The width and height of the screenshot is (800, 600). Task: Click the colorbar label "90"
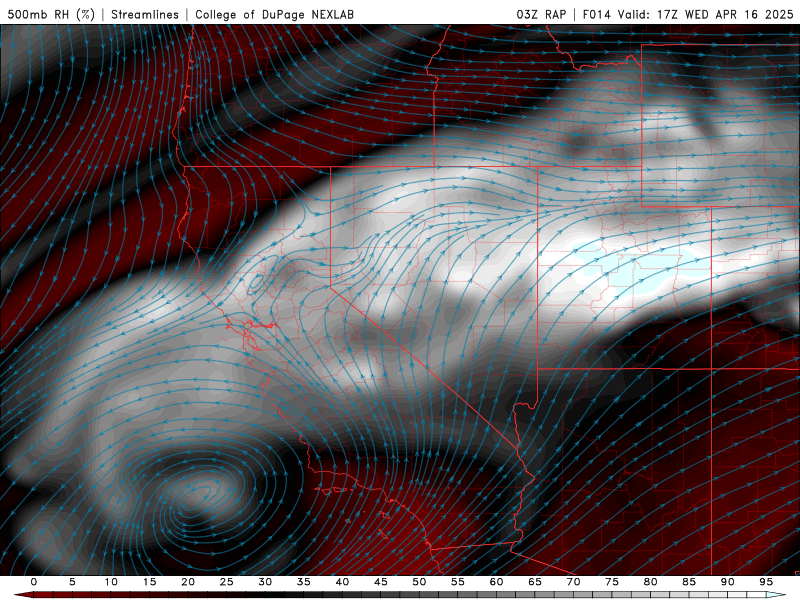pyautogui.click(x=727, y=582)
